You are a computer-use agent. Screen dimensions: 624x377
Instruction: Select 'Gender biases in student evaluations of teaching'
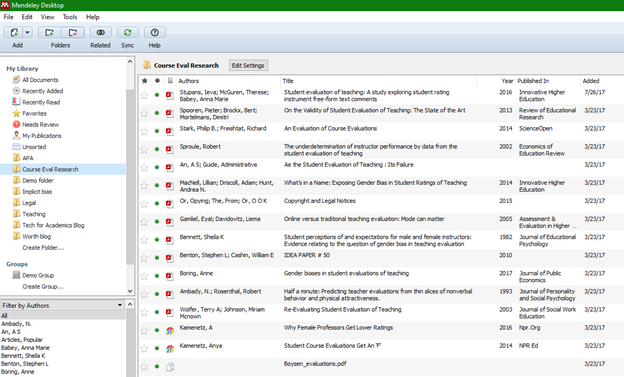pos(346,273)
